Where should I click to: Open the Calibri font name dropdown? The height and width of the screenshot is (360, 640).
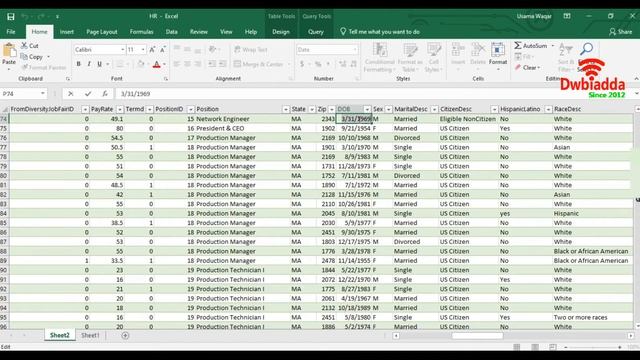[122, 49]
